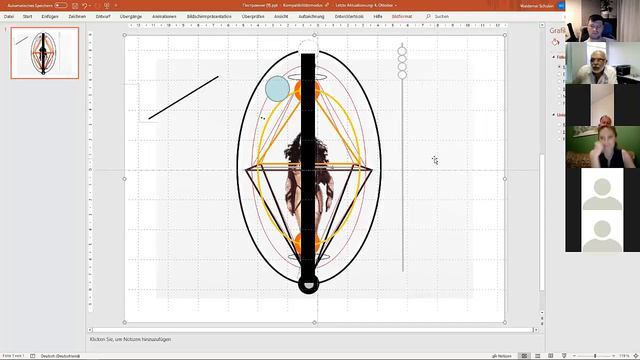The width and height of the screenshot is (640, 360).
Task: Select the top circle in the stacked circle chain
Action: click(x=402, y=51)
